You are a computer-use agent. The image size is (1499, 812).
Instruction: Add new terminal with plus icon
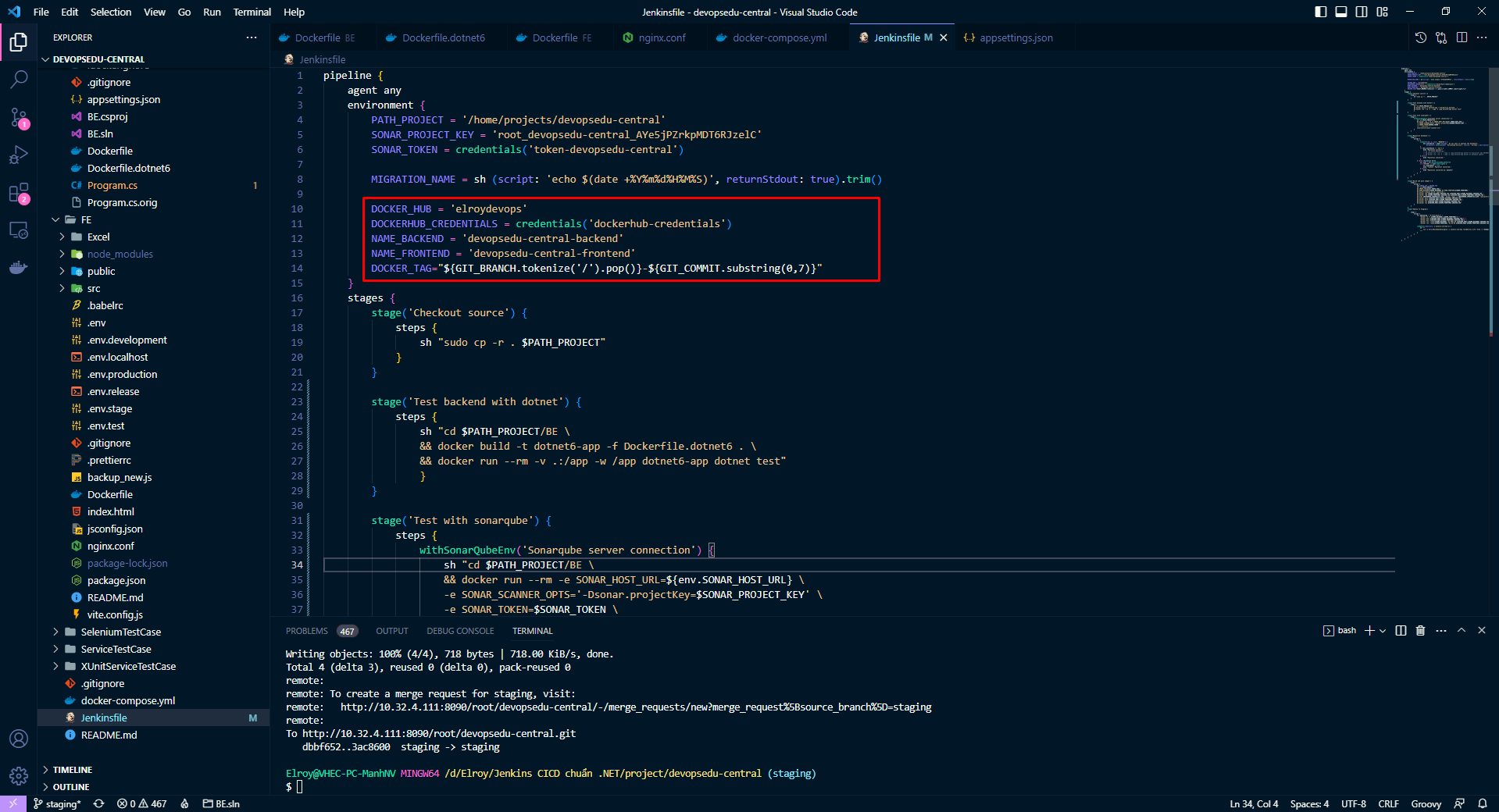(x=1369, y=631)
